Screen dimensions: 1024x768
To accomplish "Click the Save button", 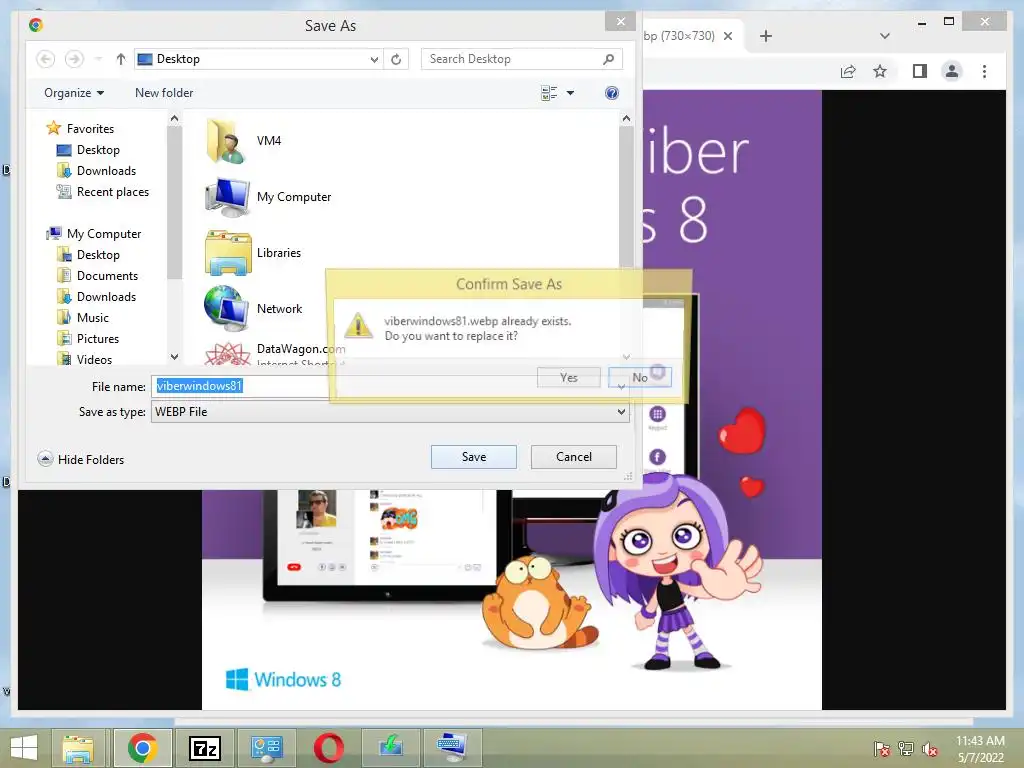I will [x=473, y=456].
